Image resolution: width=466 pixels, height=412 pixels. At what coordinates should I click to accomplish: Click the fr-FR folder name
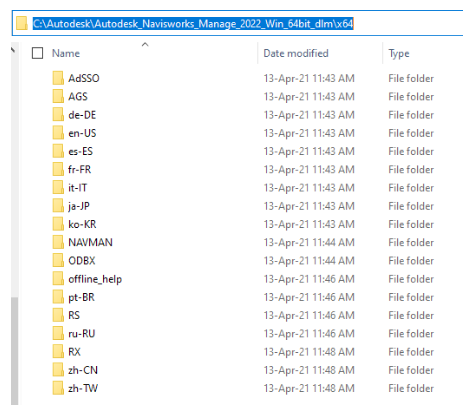(79, 170)
